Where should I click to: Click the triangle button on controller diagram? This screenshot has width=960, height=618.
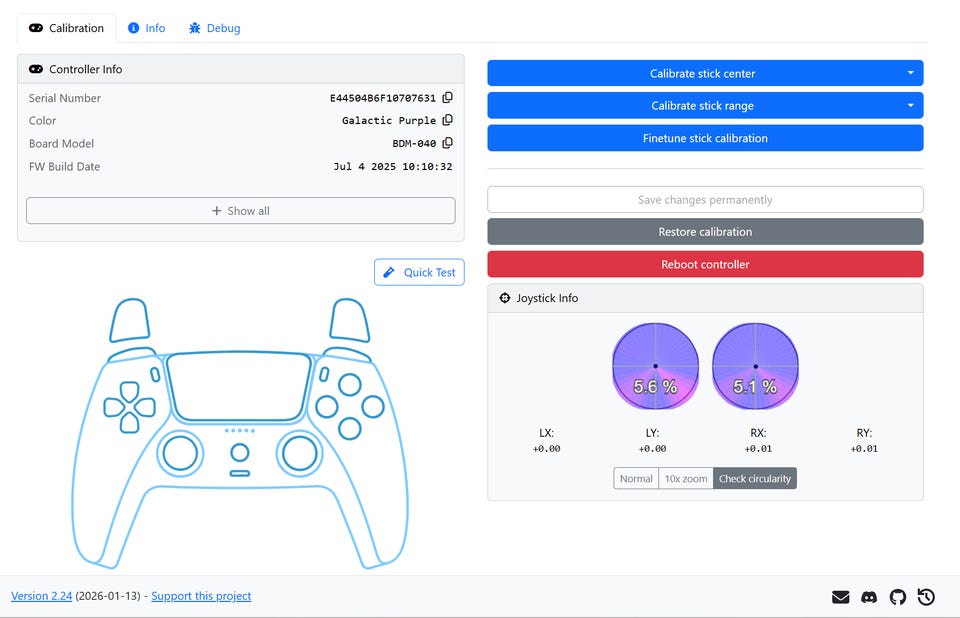click(350, 385)
